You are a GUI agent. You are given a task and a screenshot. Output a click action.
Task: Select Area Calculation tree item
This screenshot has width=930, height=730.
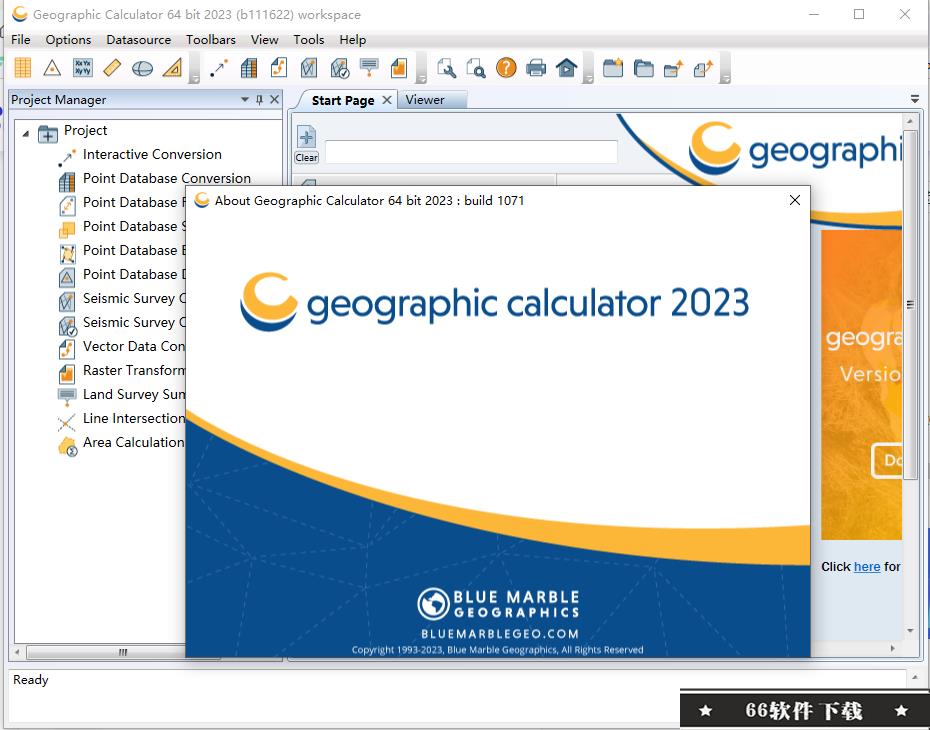[x=133, y=442]
